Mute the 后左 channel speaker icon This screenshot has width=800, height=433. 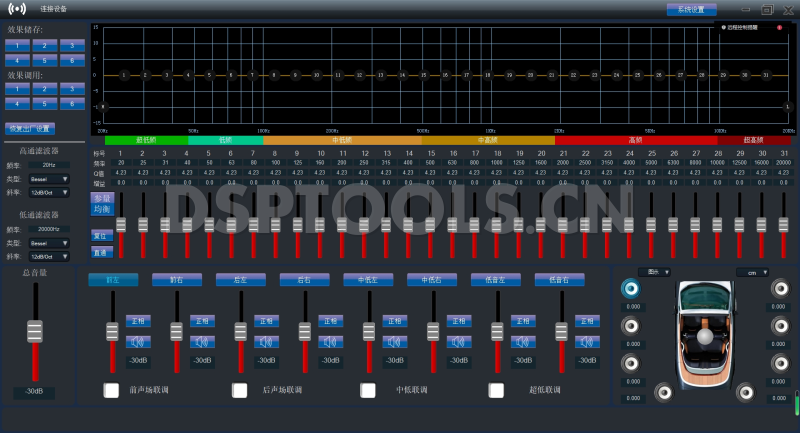coord(266,343)
